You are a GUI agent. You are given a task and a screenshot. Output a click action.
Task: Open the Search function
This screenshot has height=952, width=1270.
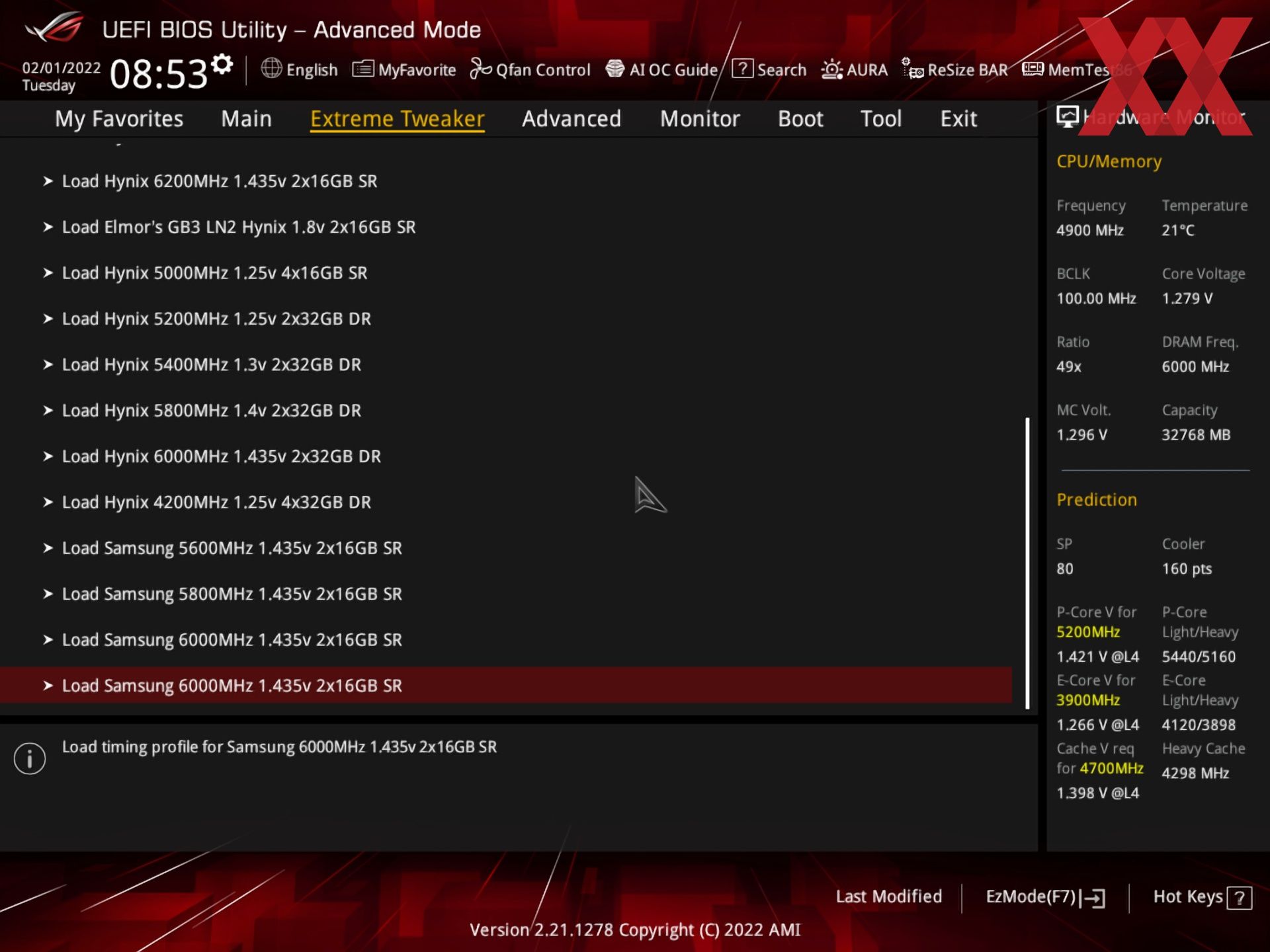point(769,69)
